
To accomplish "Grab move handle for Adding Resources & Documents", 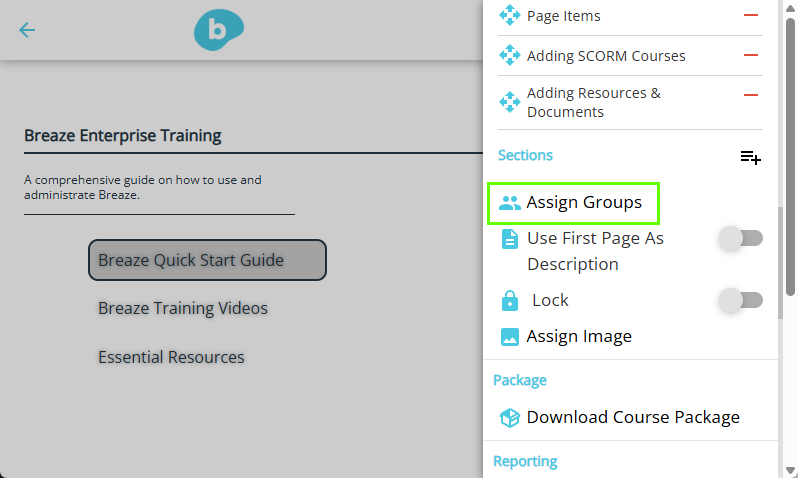I will (509, 102).
